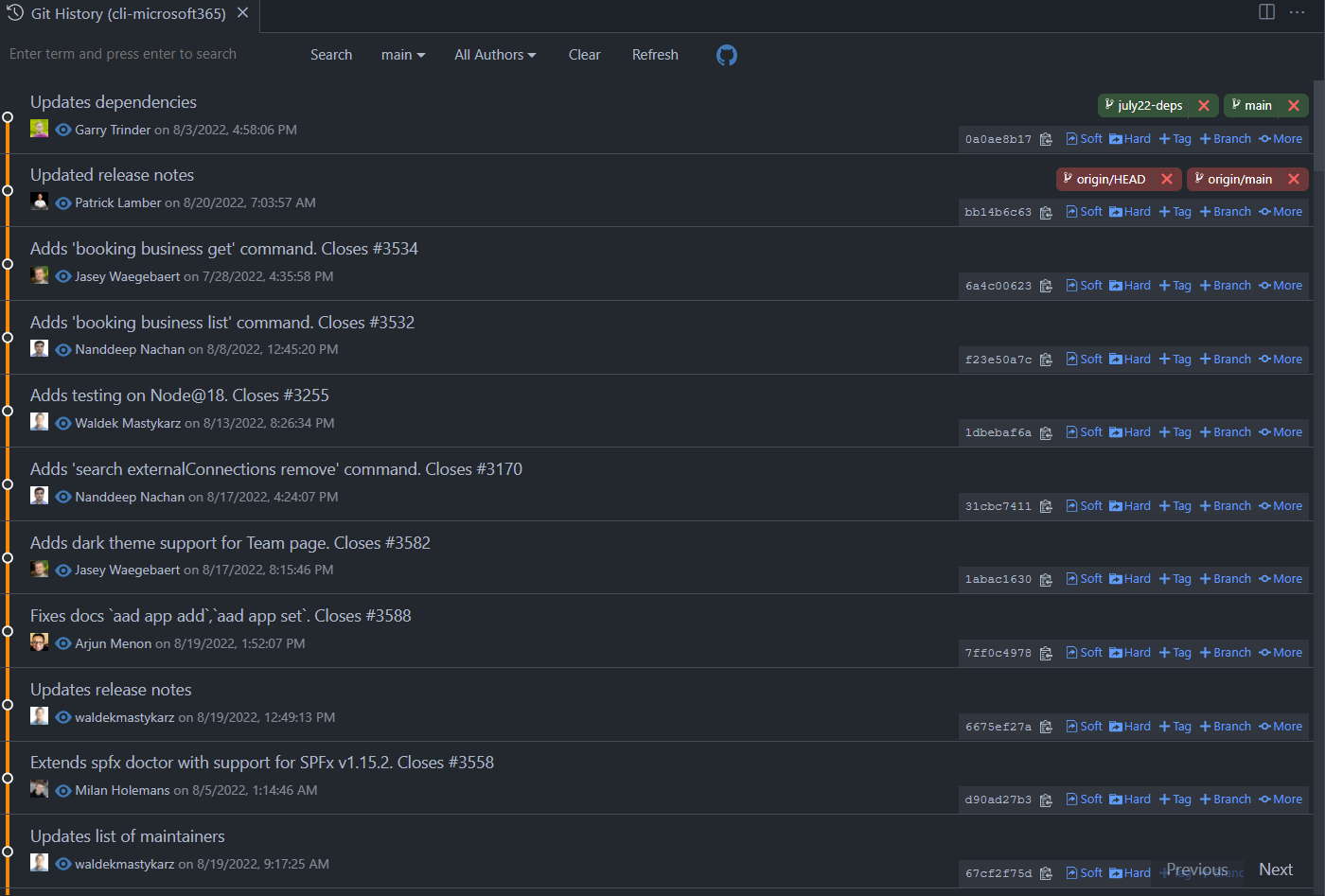Go to Next page of commits

point(1276,870)
